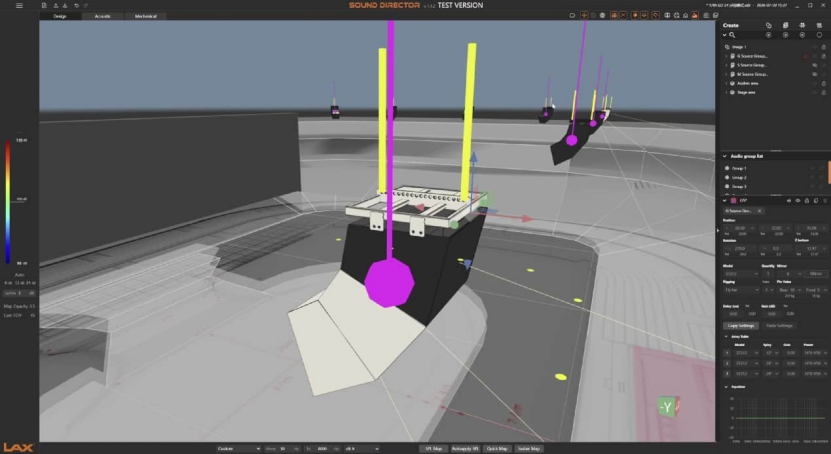831x454 pixels.
Task: Click lock icon on Audien area row
Action: [824, 83]
